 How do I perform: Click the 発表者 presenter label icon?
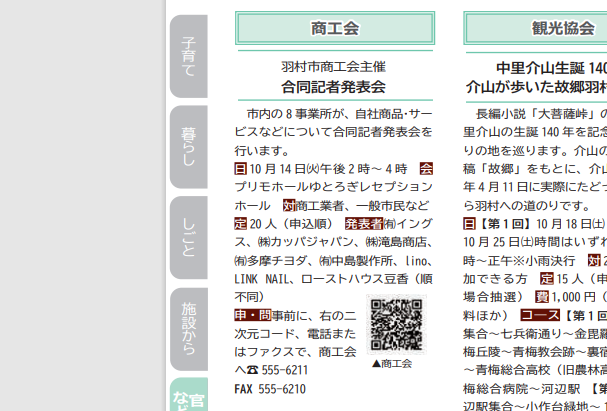point(364,223)
